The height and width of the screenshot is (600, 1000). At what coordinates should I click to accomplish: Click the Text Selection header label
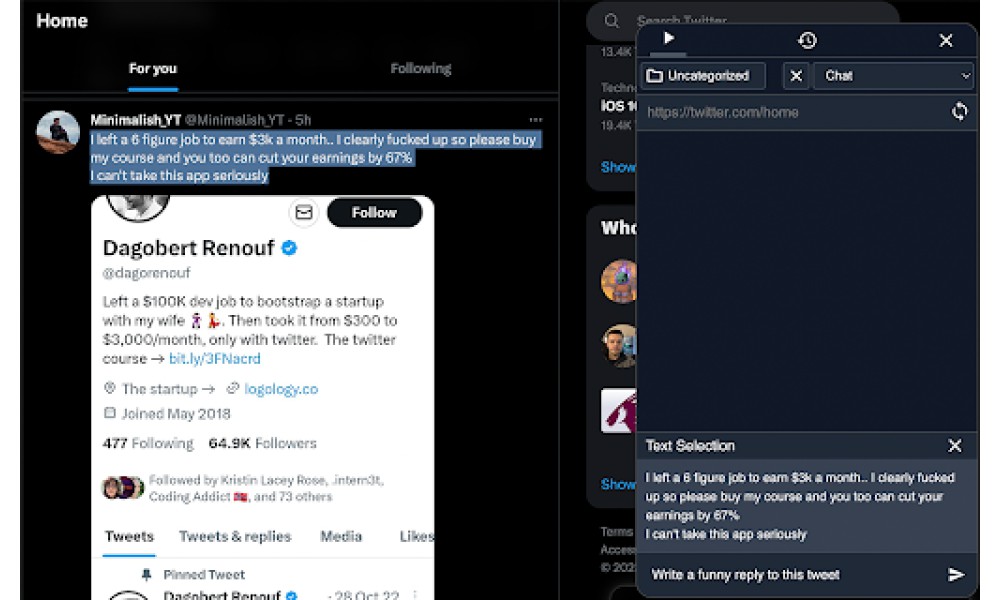pyautogui.click(x=690, y=446)
